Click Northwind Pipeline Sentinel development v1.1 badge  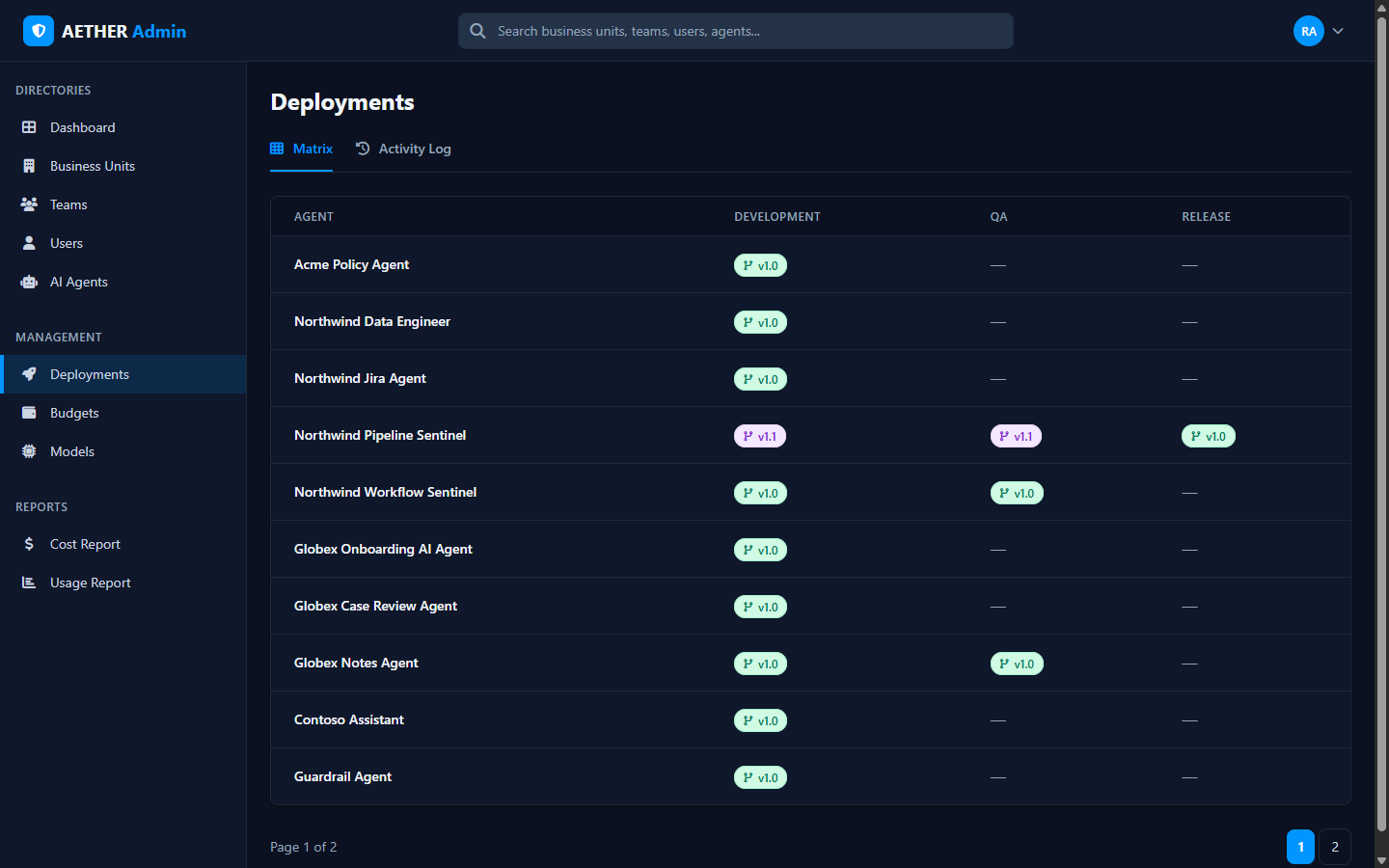click(x=760, y=436)
